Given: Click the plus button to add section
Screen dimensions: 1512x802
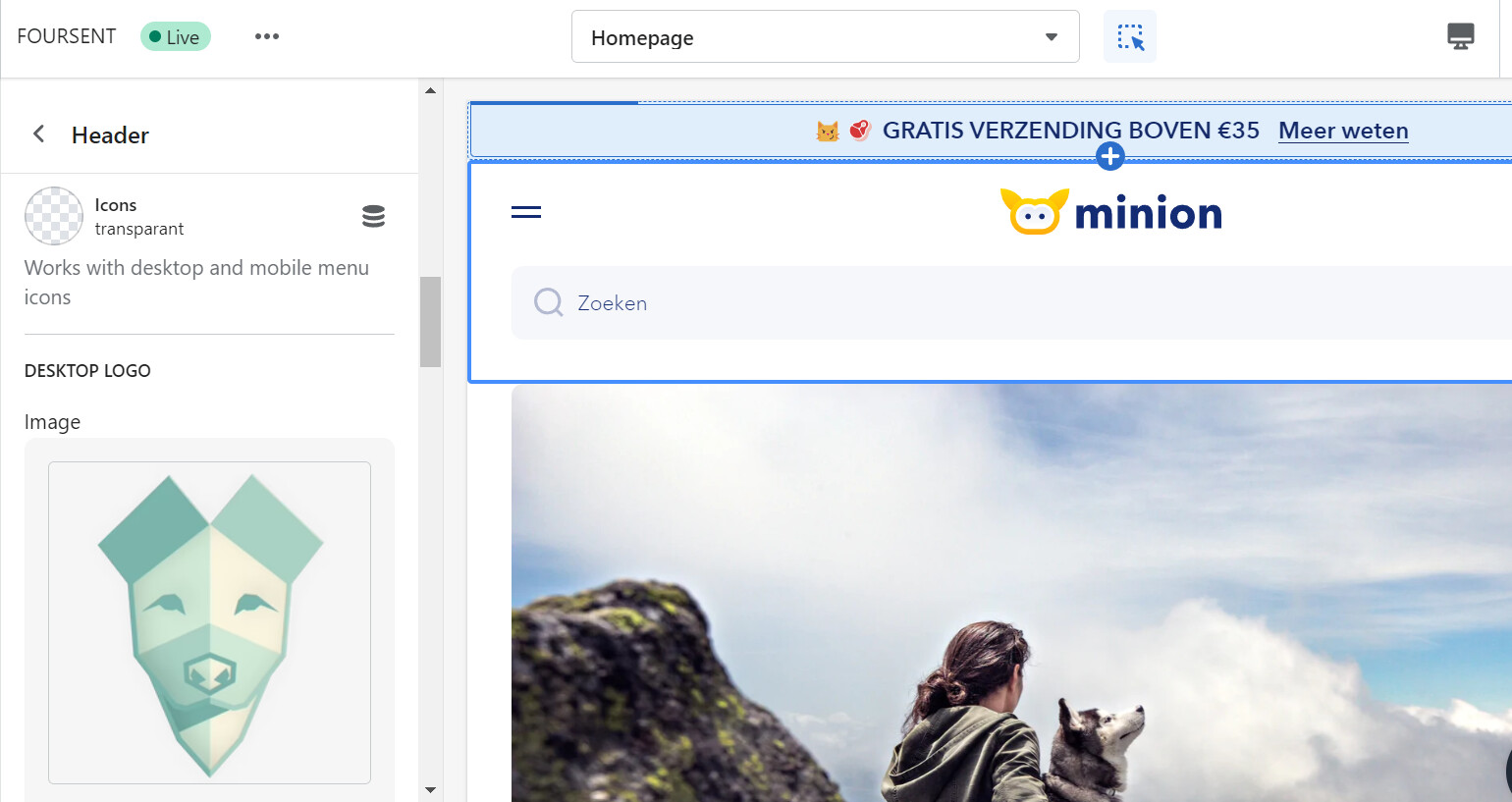Looking at the screenshot, I should (x=1110, y=156).
